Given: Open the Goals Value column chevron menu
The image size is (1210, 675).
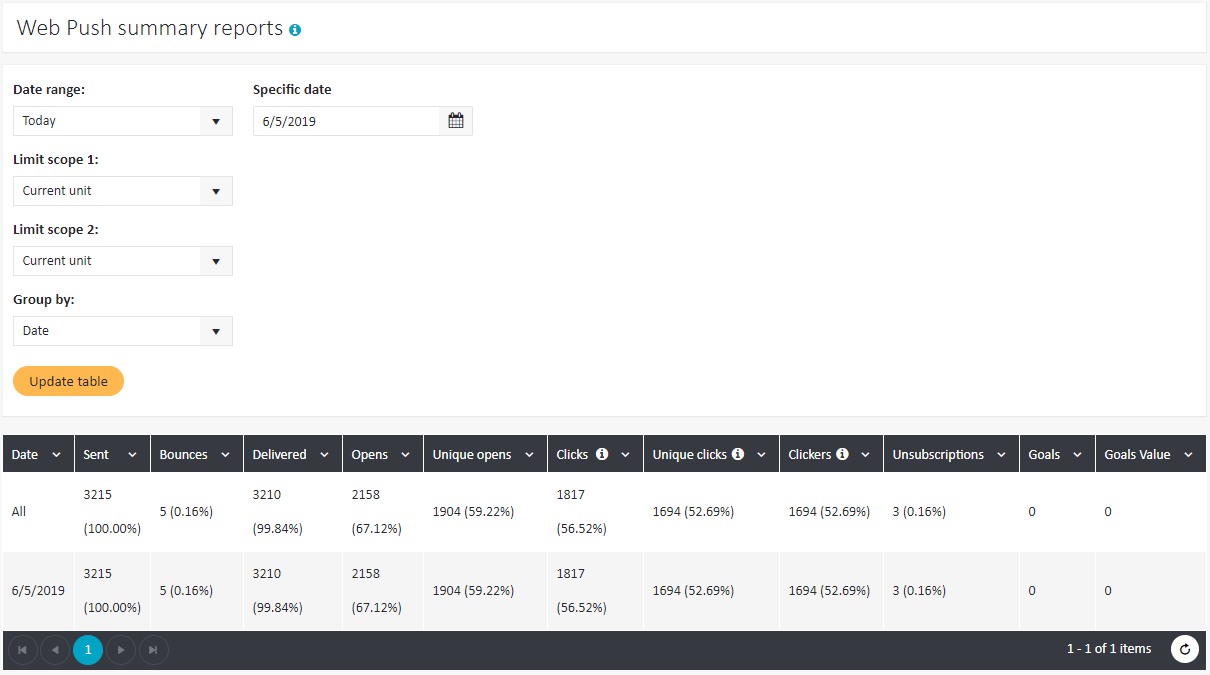Looking at the screenshot, I should [1188, 455].
